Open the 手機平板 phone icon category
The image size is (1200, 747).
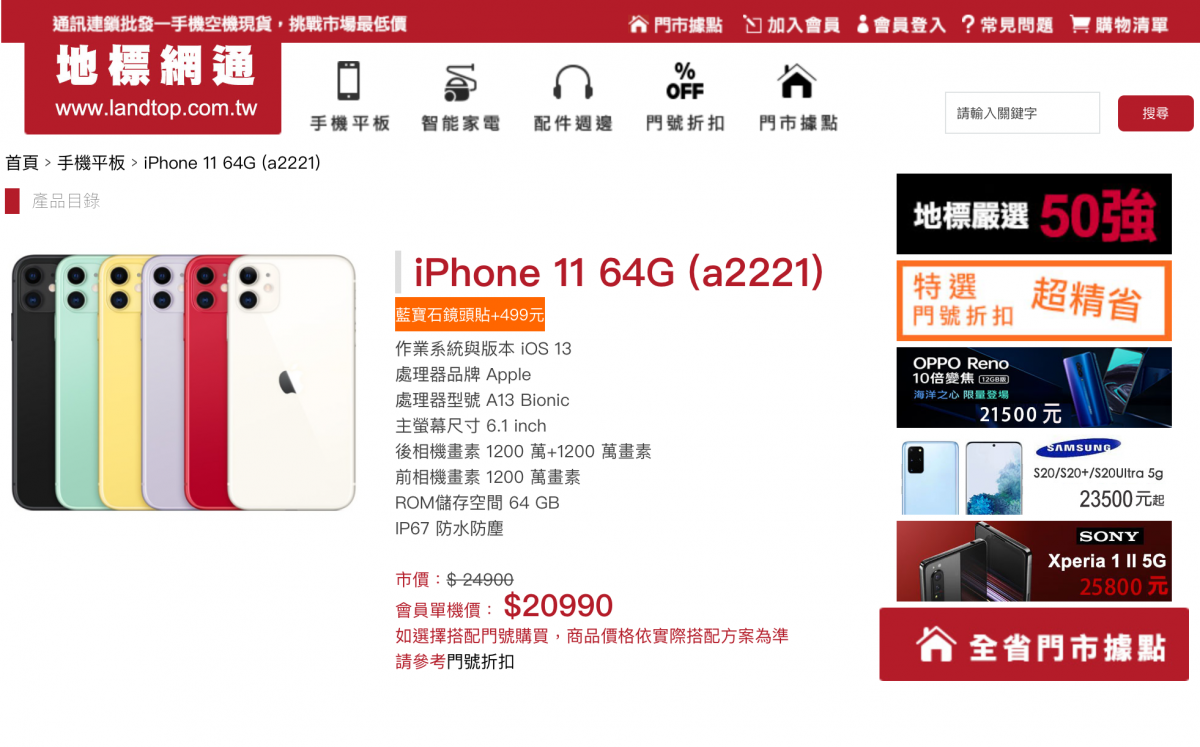(x=349, y=97)
